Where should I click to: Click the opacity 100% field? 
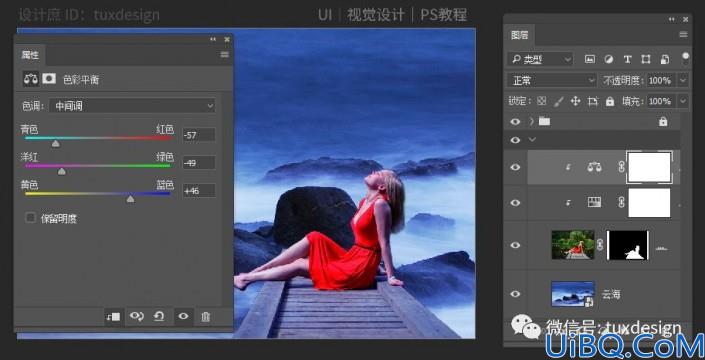pos(661,80)
